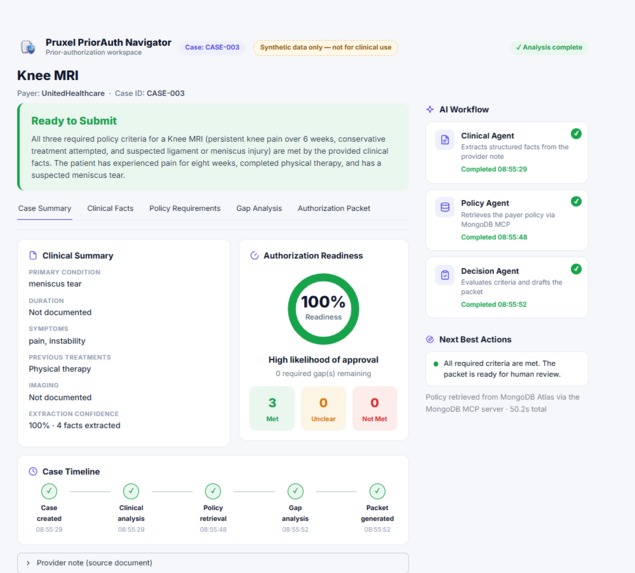This screenshot has width=635, height=573.
Task: Click the Knee MRI page title
Action: point(48,75)
